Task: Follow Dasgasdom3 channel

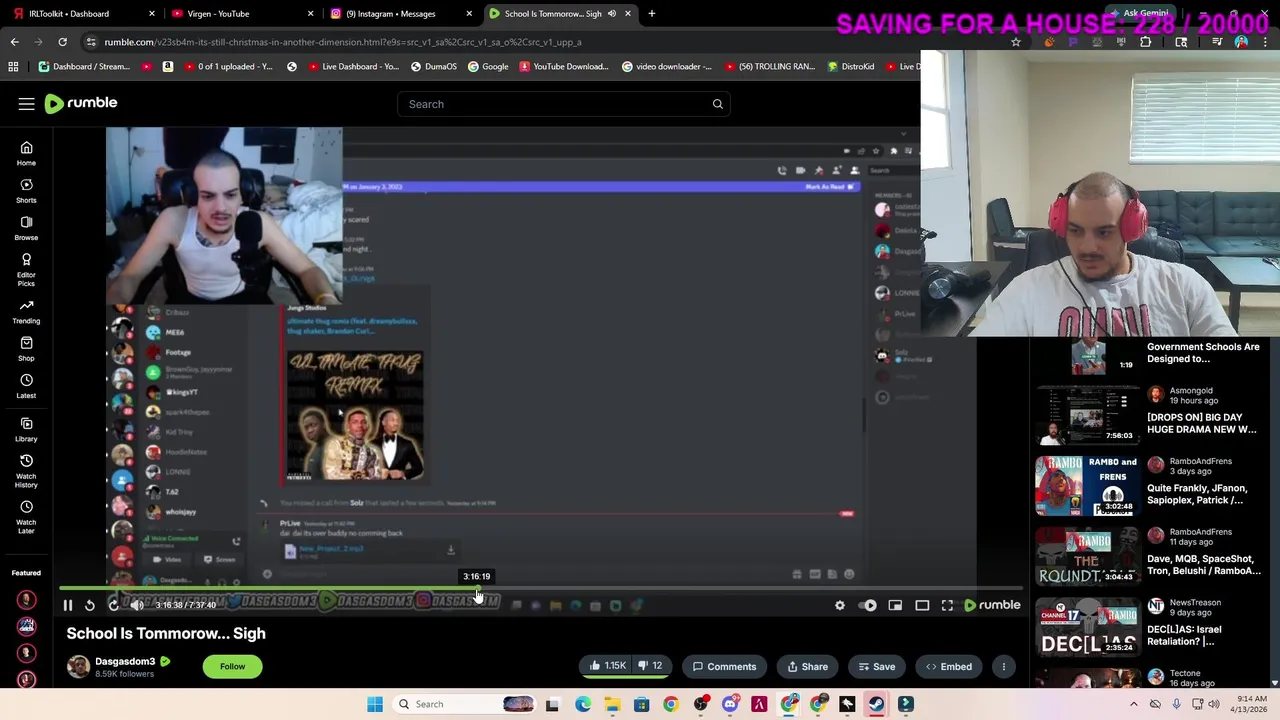Action: pyautogui.click(x=232, y=666)
